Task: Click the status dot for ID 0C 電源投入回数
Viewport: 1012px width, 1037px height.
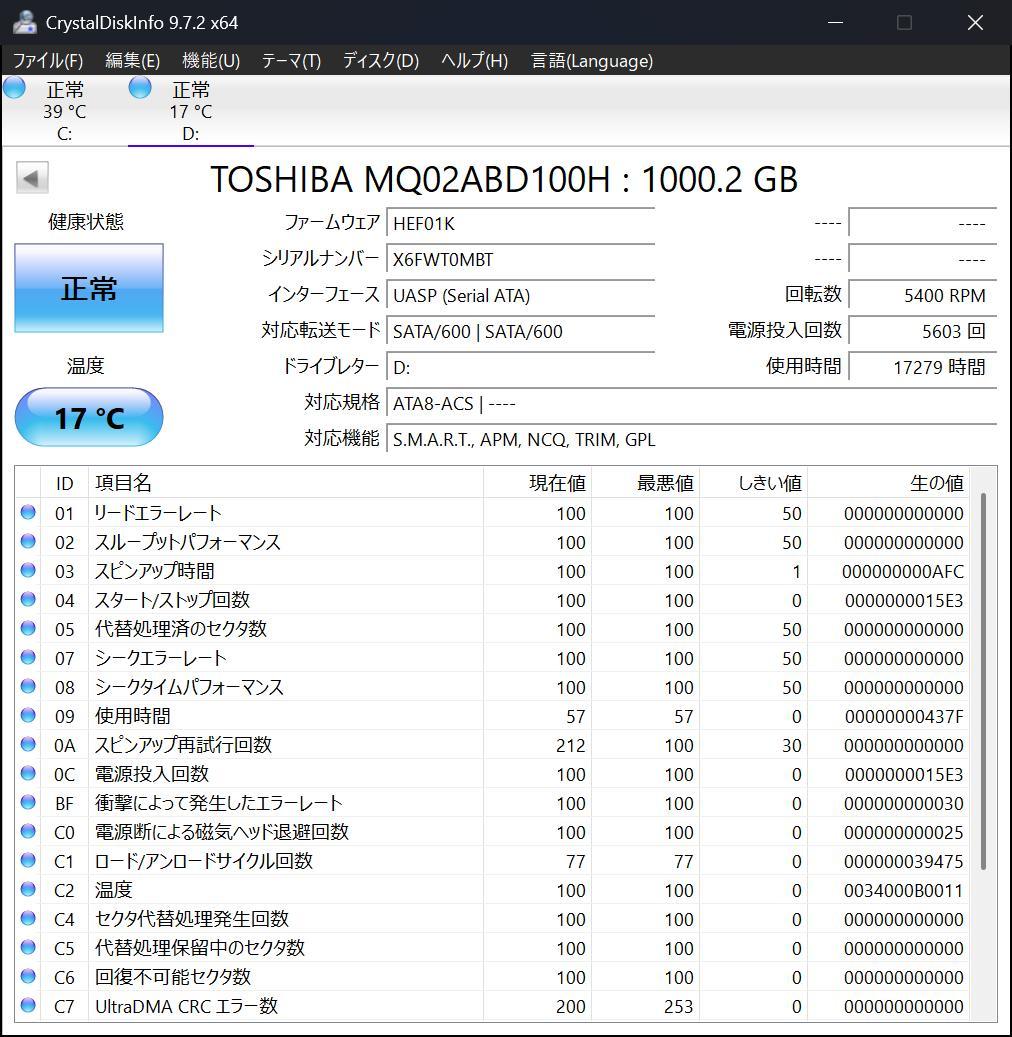Action: point(28,773)
